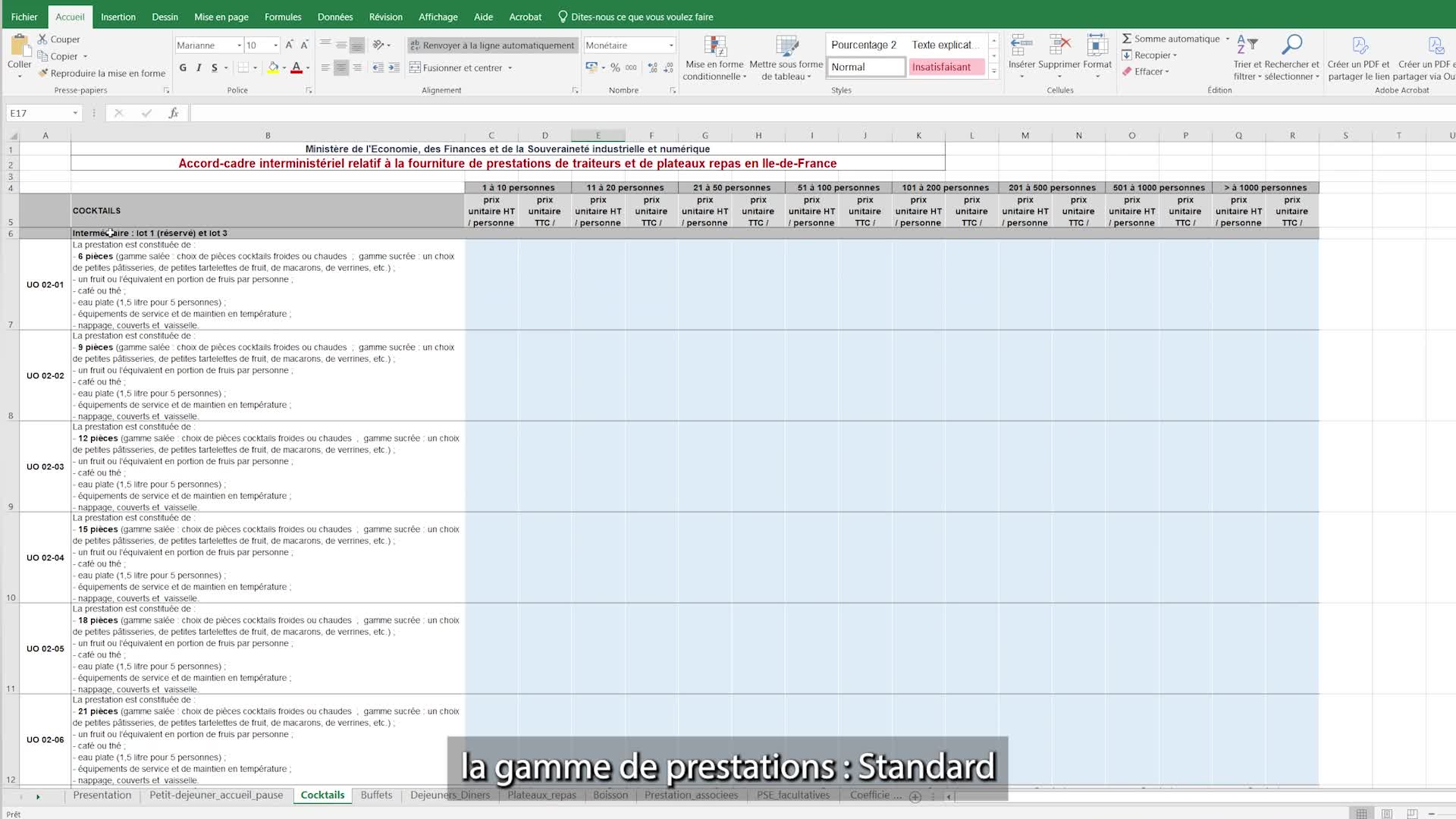Viewport: 1456px width, 819px height.
Task: Align cell content to the bottom
Action: [x=357, y=45]
